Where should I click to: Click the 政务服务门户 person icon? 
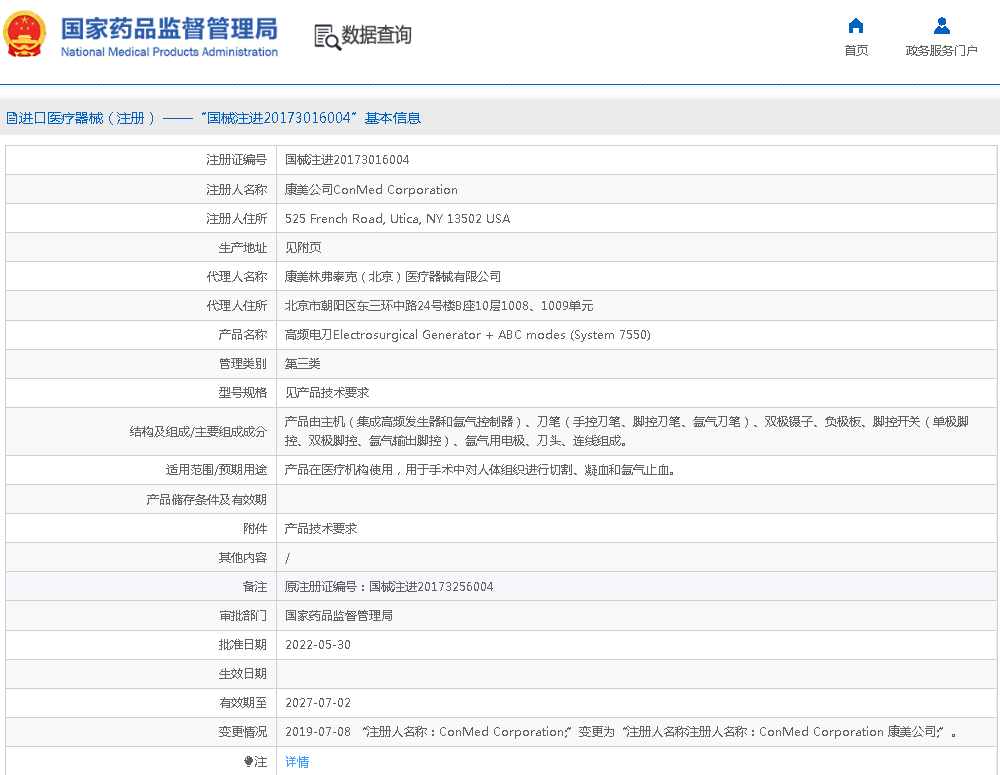click(941, 26)
